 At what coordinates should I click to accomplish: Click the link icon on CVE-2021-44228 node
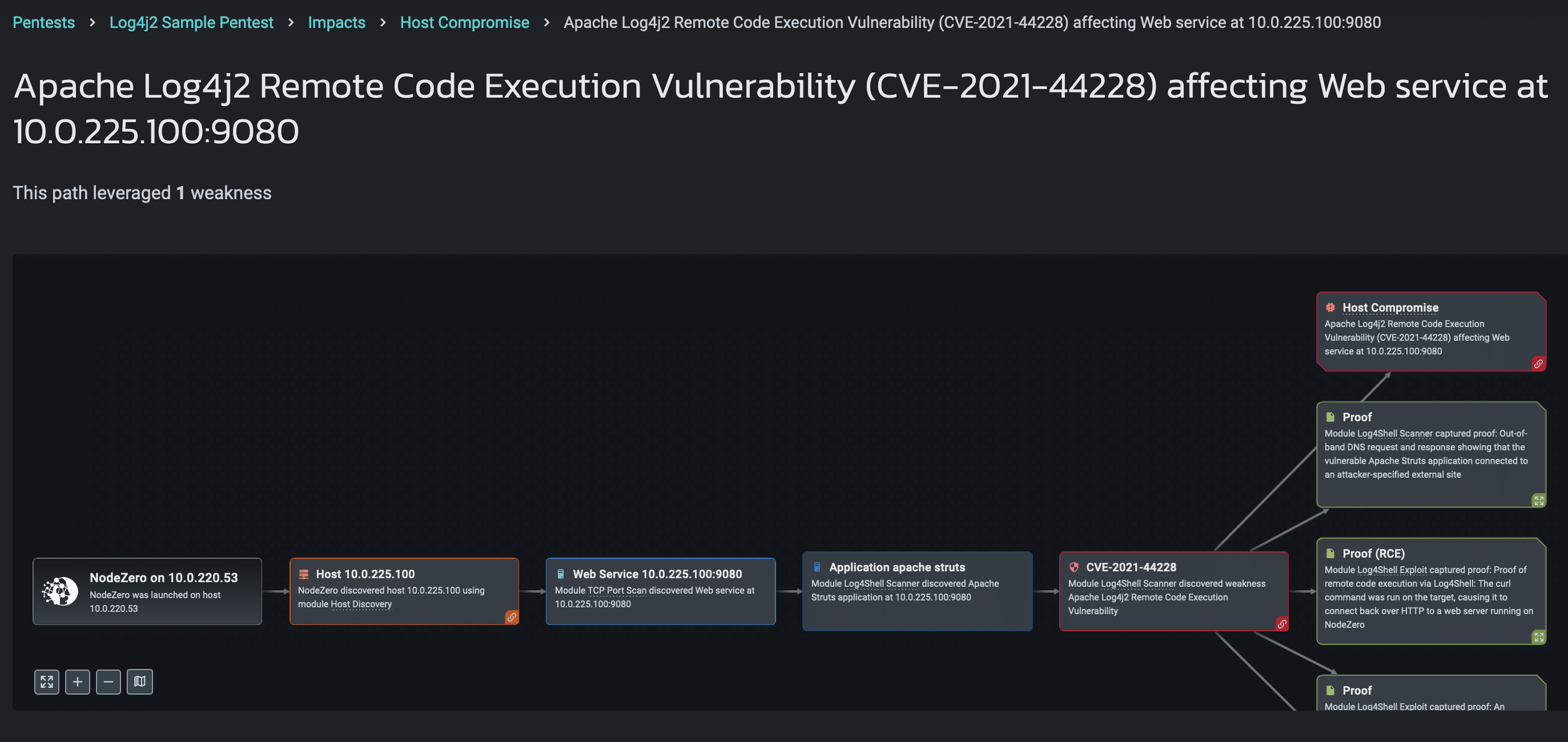pyautogui.click(x=1282, y=623)
